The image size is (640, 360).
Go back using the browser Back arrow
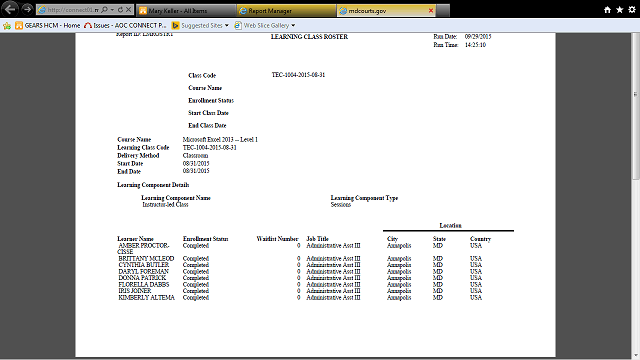(x=10, y=9)
